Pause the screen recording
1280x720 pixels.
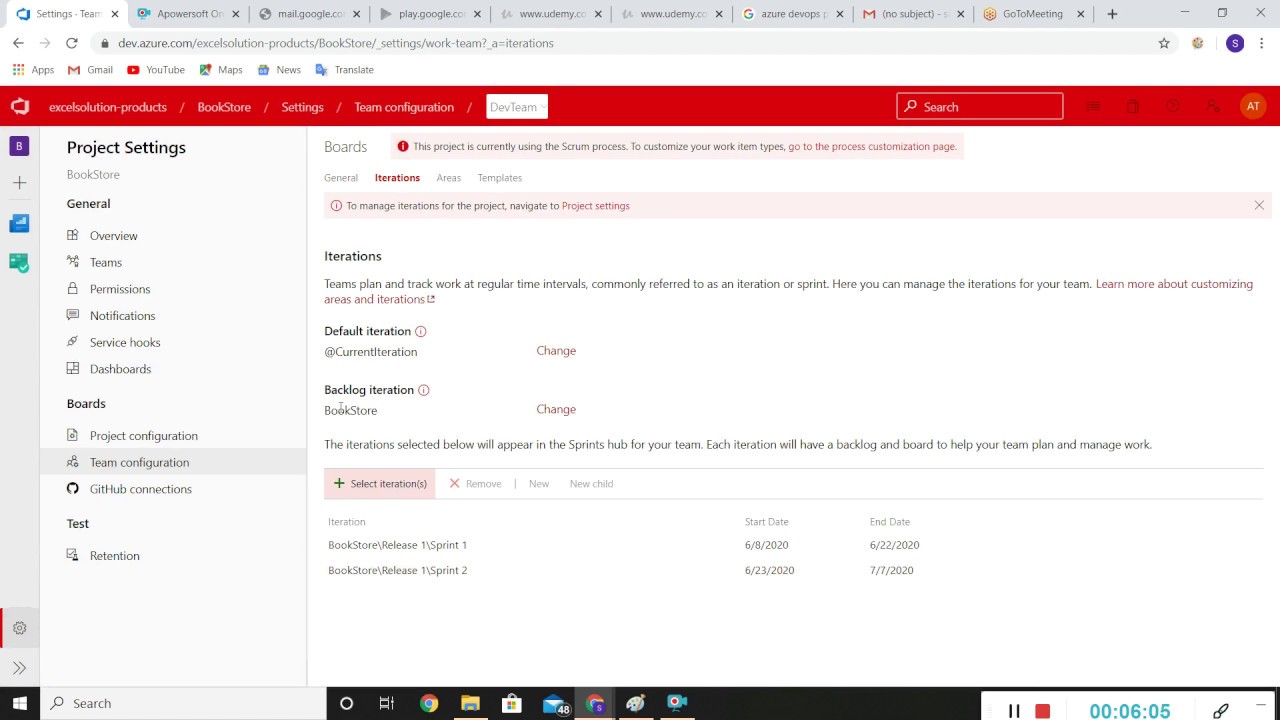(1014, 711)
